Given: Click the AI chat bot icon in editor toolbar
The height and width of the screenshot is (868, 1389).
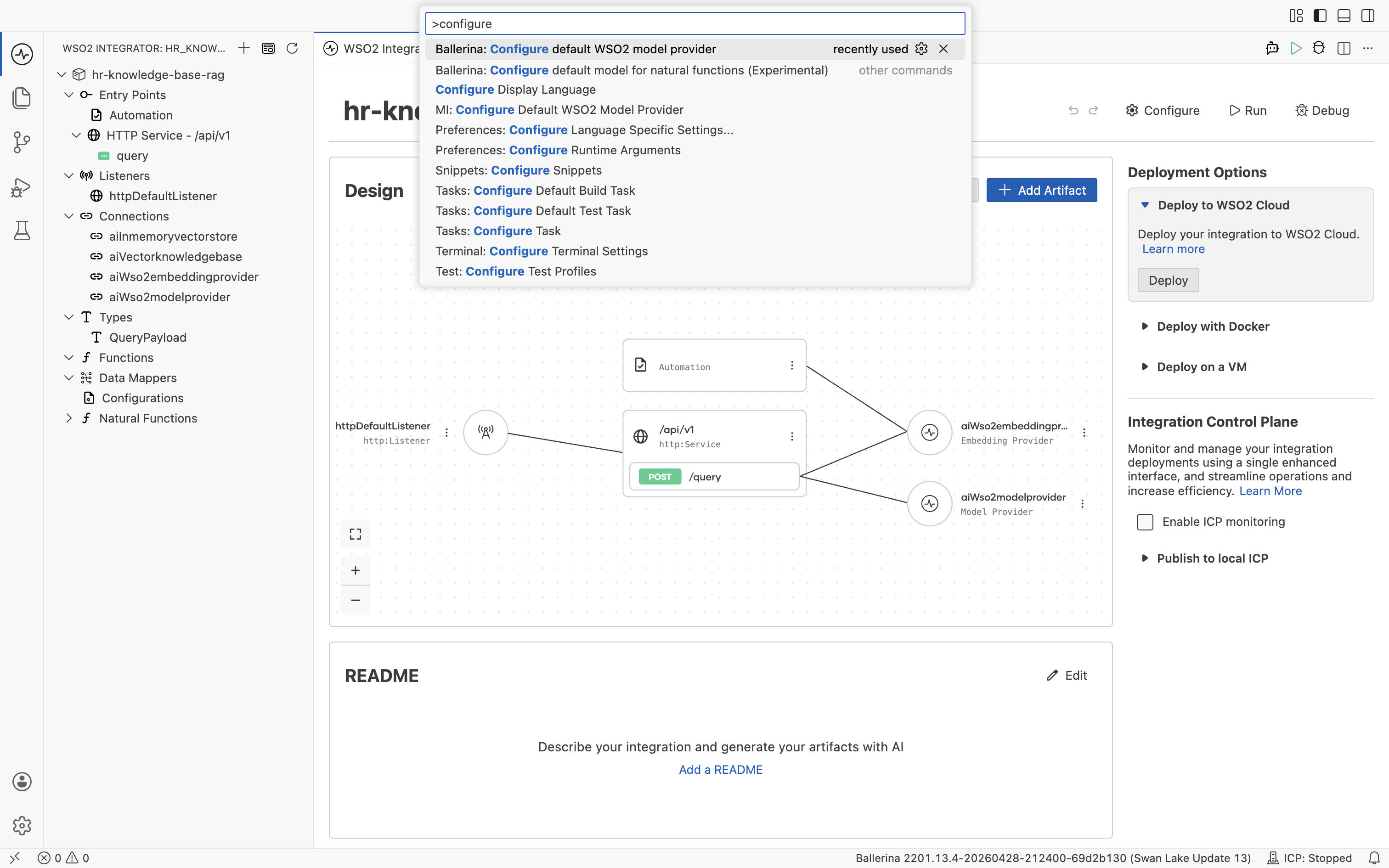Looking at the screenshot, I should coord(1272,48).
